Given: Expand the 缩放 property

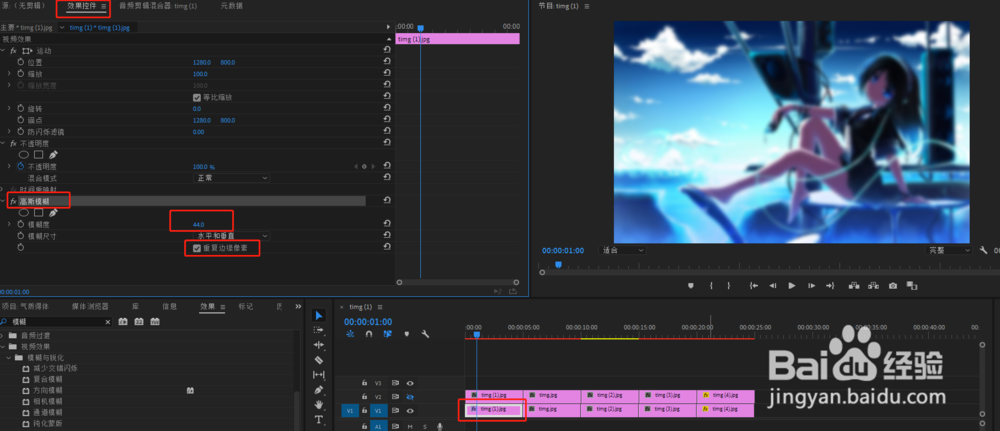Looking at the screenshot, I should tap(9, 73).
